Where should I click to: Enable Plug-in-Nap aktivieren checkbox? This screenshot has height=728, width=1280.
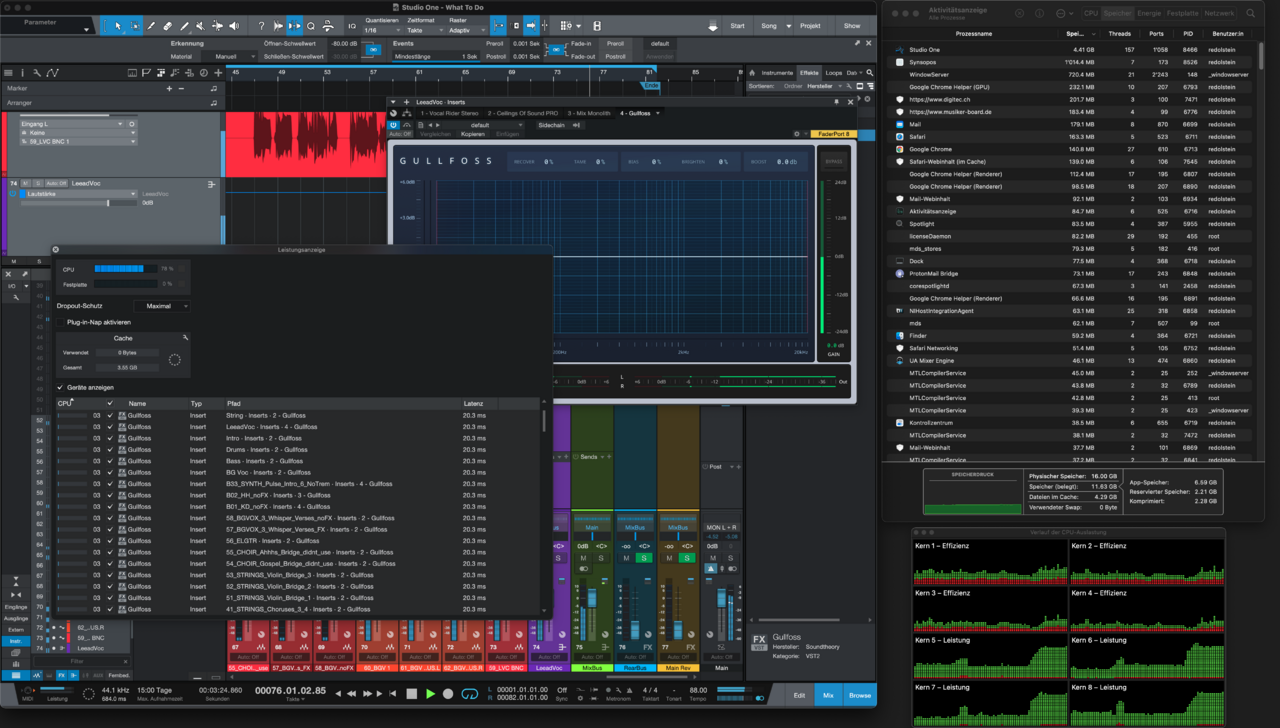[x=60, y=322]
